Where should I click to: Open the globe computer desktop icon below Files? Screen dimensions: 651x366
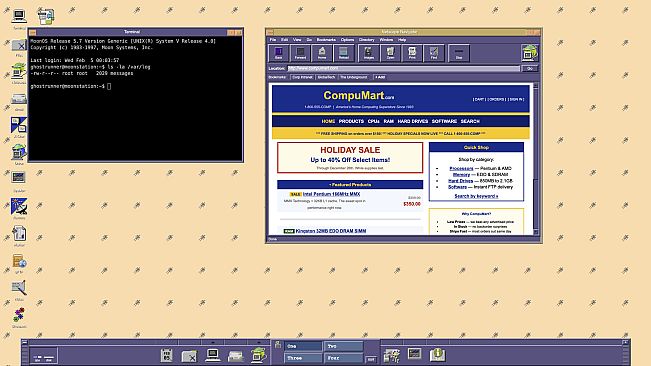click(x=19, y=71)
